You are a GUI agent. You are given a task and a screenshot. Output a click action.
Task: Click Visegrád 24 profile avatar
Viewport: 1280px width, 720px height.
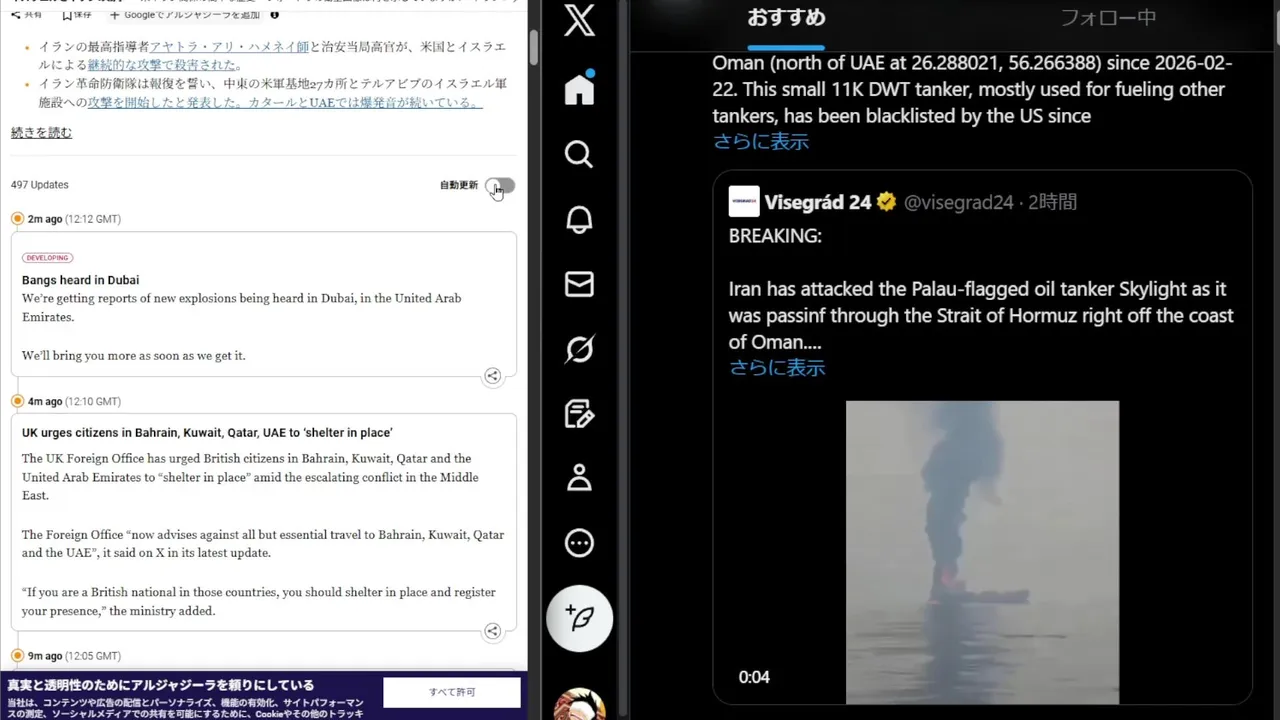pyautogui.click(x=744, y=201)
